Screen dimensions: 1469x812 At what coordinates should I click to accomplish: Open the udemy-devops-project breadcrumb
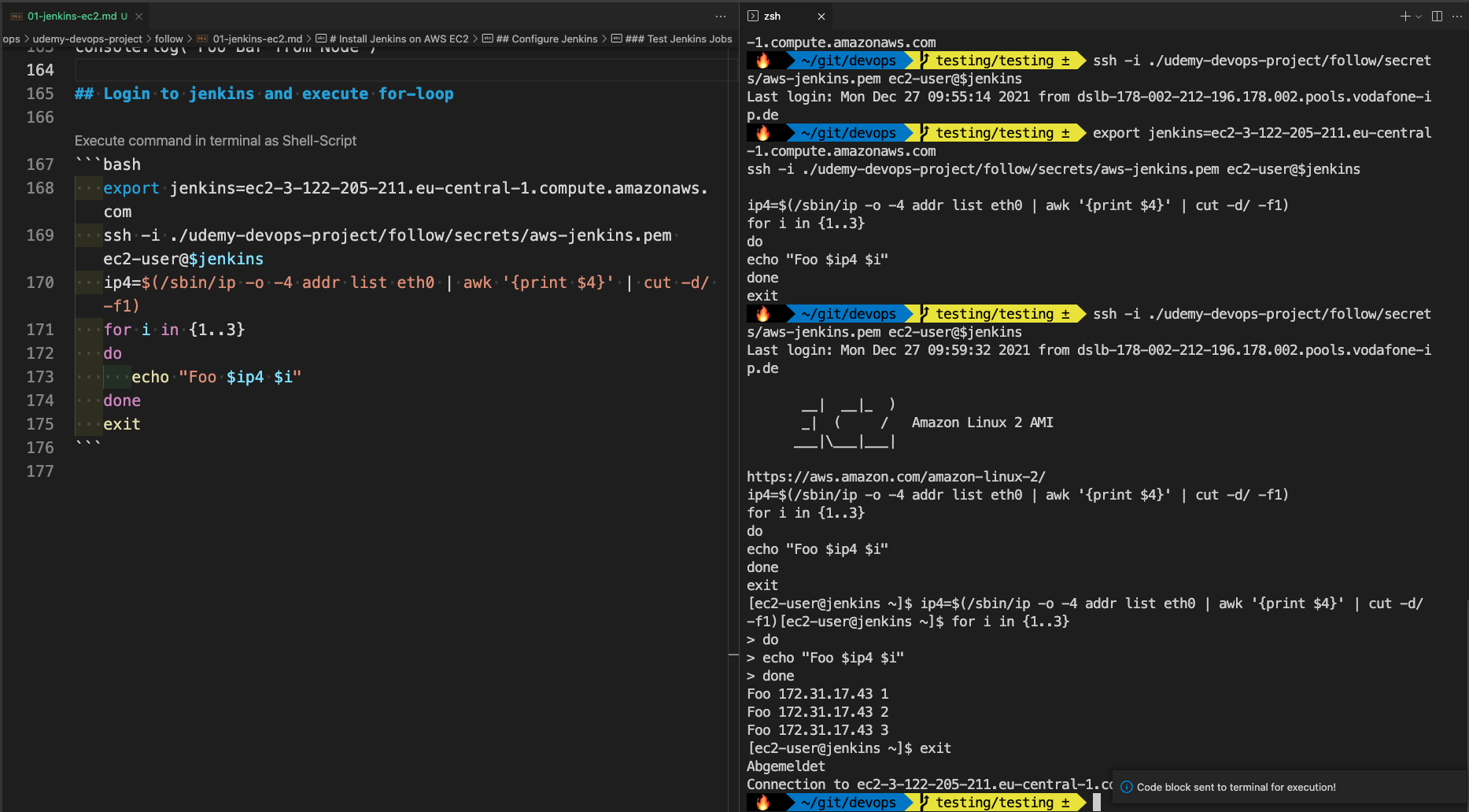[87, 39]
